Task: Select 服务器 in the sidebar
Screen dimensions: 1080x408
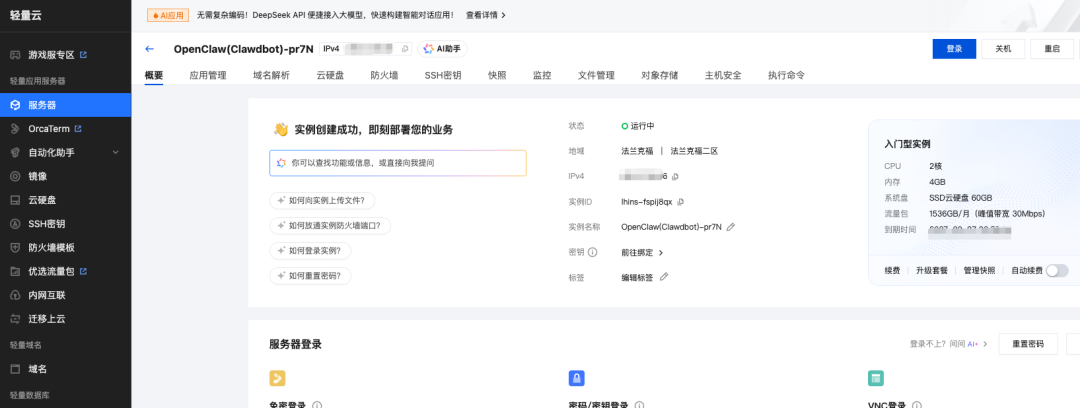Action: coord(65,105)
